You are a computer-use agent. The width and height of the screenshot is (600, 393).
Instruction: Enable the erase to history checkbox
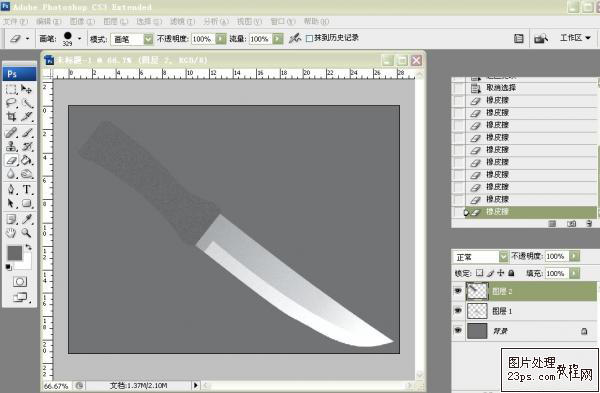tap(310, 38)
